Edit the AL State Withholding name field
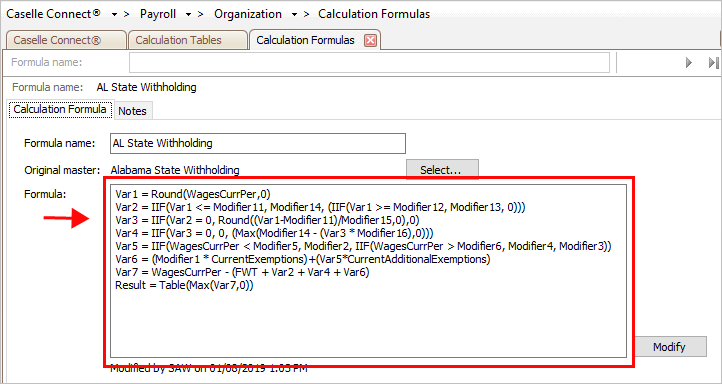 [258, 143]
